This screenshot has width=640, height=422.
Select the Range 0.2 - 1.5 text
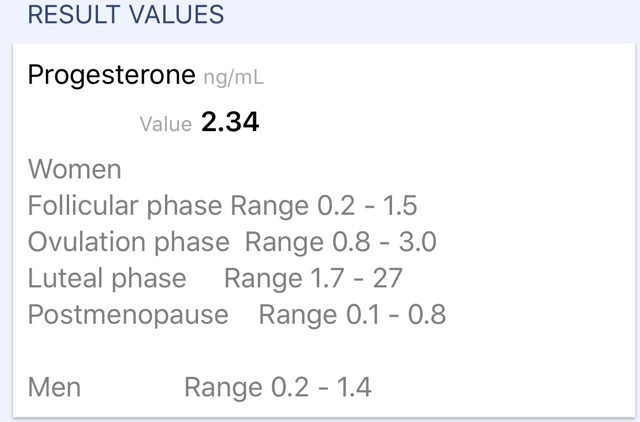tap(324, 205)
